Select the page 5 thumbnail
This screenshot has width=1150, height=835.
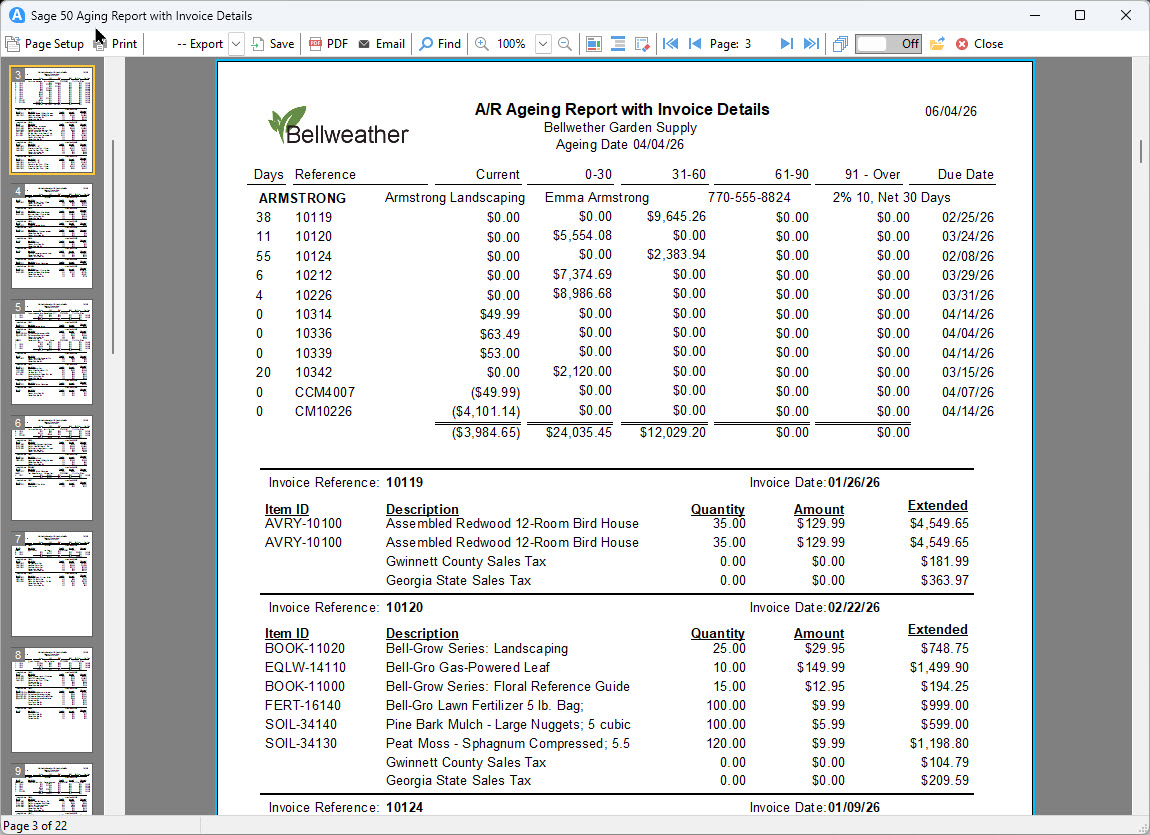[52, 352]
